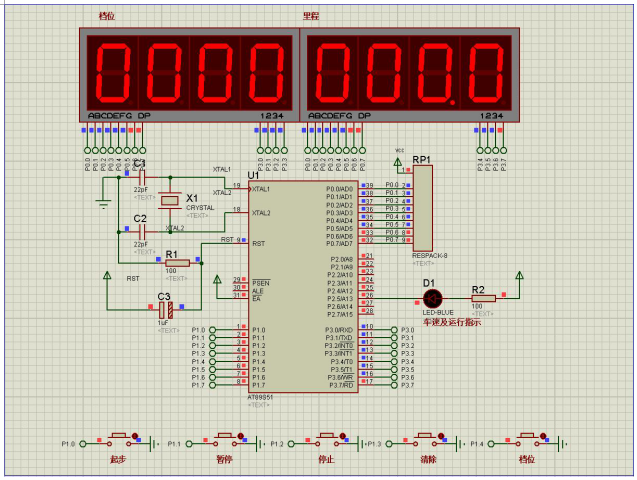Click the P3.7/RD pin label in U1
Viewport: 637px width, 480px height.
tap(341, 385)
